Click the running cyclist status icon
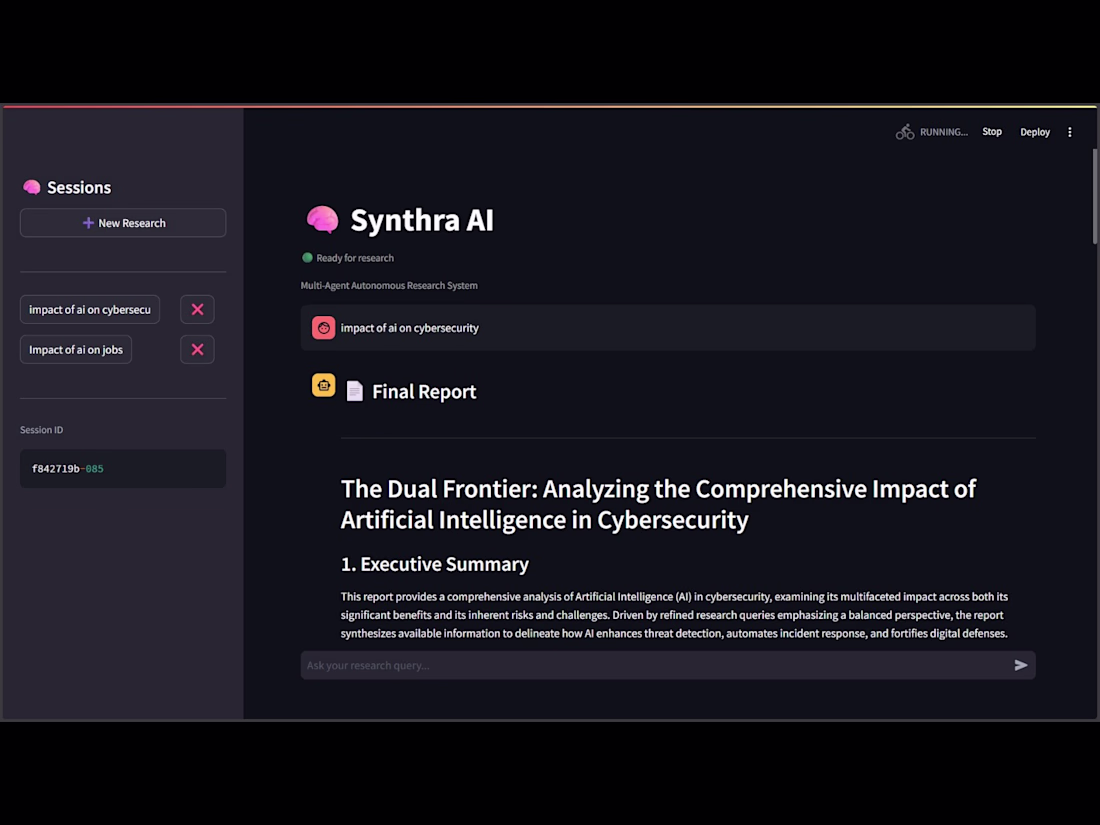This screenshot has width=1100, height=825. pyautogui.click(x=905, y=132)
